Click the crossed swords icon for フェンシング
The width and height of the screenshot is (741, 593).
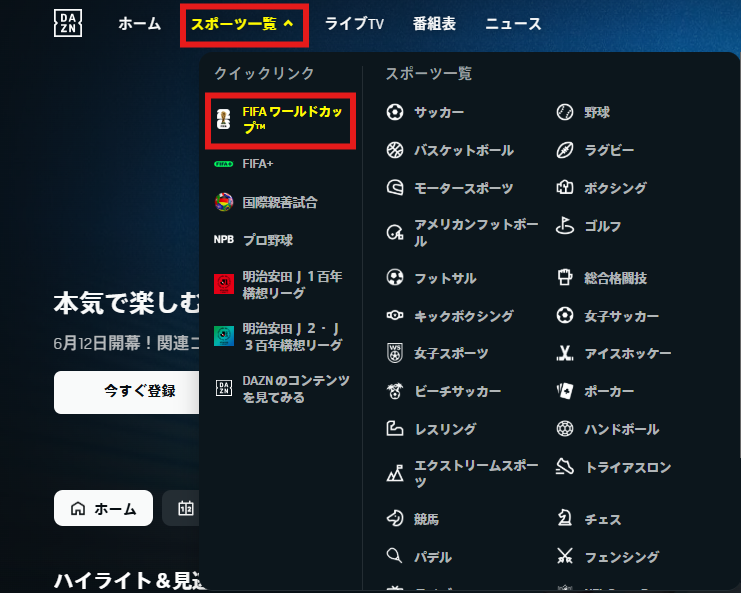click(565, 556)
